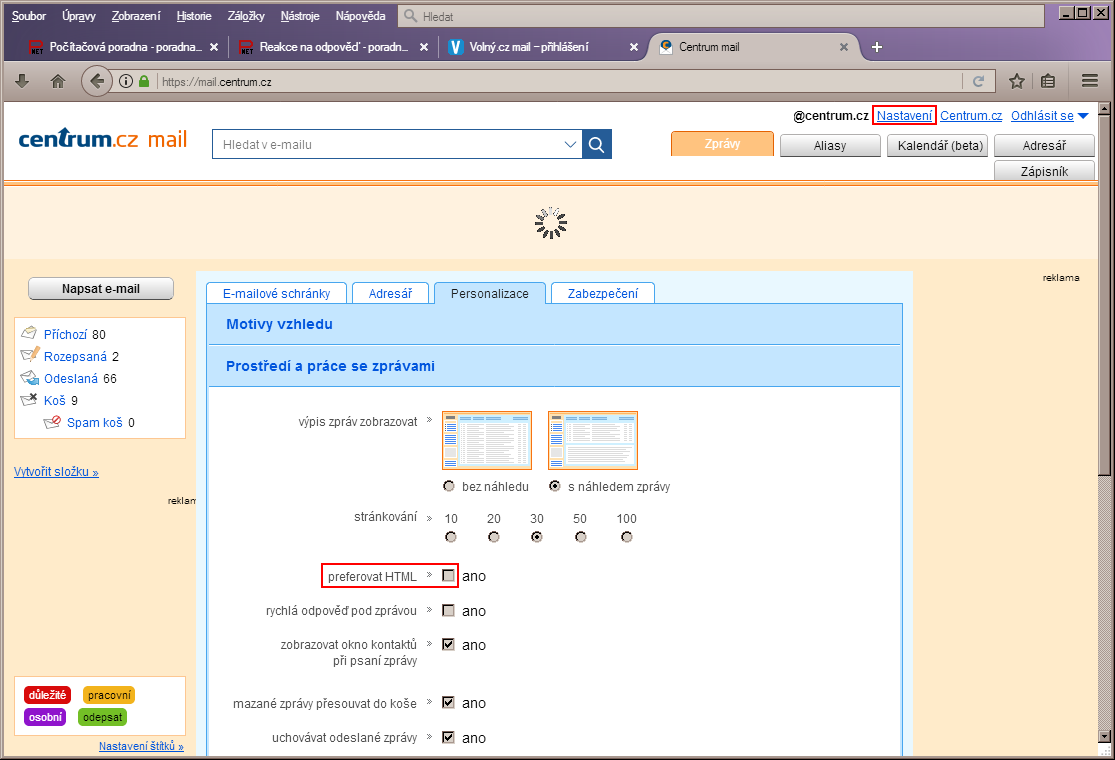This screenshot has width=1115, height=760.
Task: Open the Záložky menu
Action: 246,16
